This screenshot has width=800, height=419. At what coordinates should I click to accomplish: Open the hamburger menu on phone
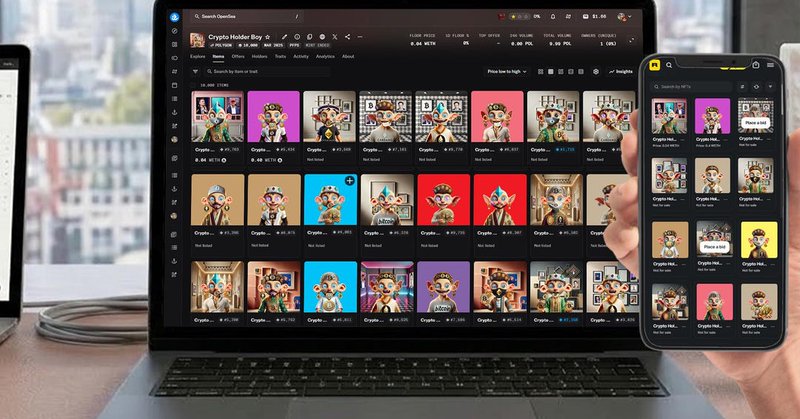coord(770,65)
